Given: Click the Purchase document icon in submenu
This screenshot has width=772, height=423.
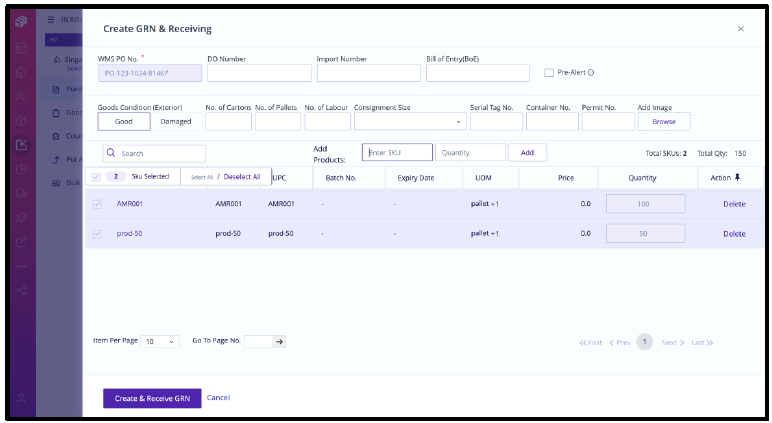Looking at the screenshot, I should pos(56,90).
